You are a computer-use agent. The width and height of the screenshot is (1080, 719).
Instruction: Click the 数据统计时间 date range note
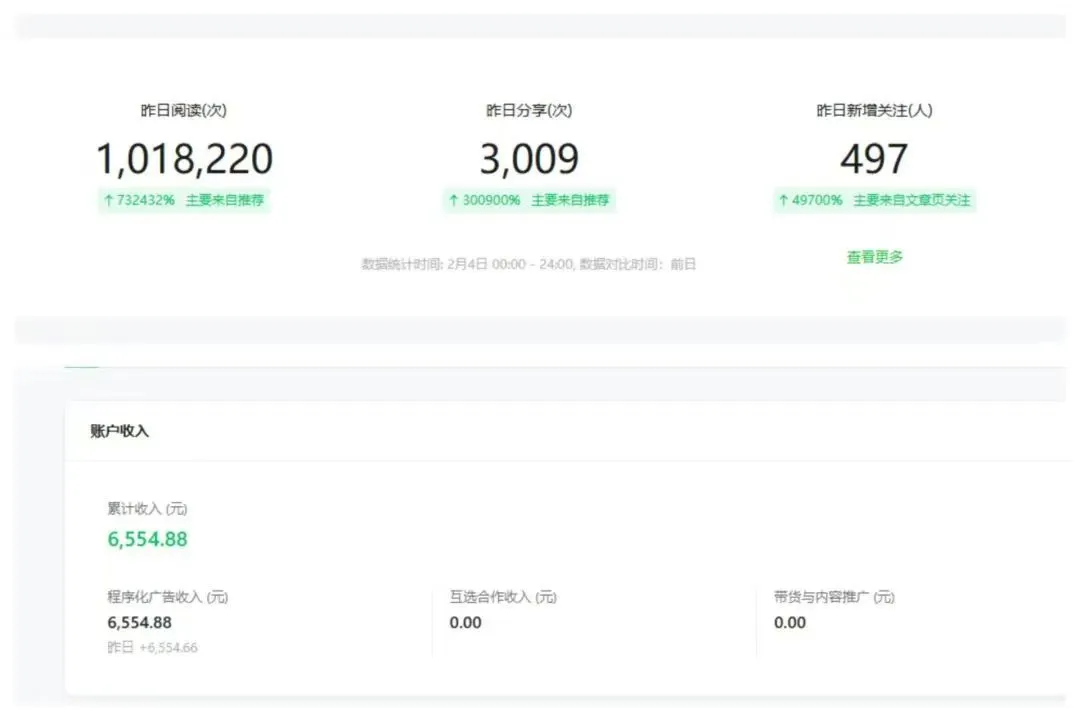[x=528, y=265]
